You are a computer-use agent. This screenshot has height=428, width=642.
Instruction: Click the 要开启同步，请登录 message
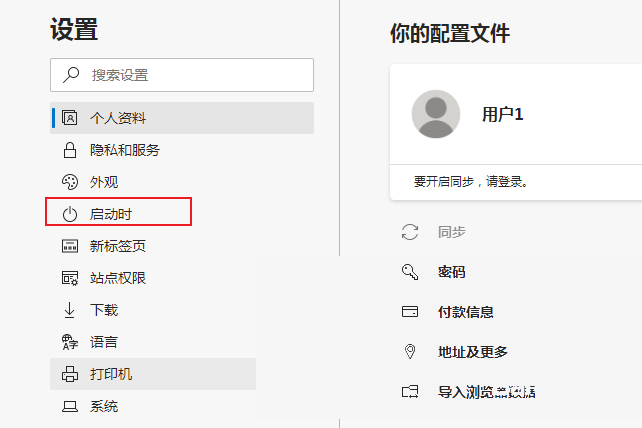coord(470,181)
